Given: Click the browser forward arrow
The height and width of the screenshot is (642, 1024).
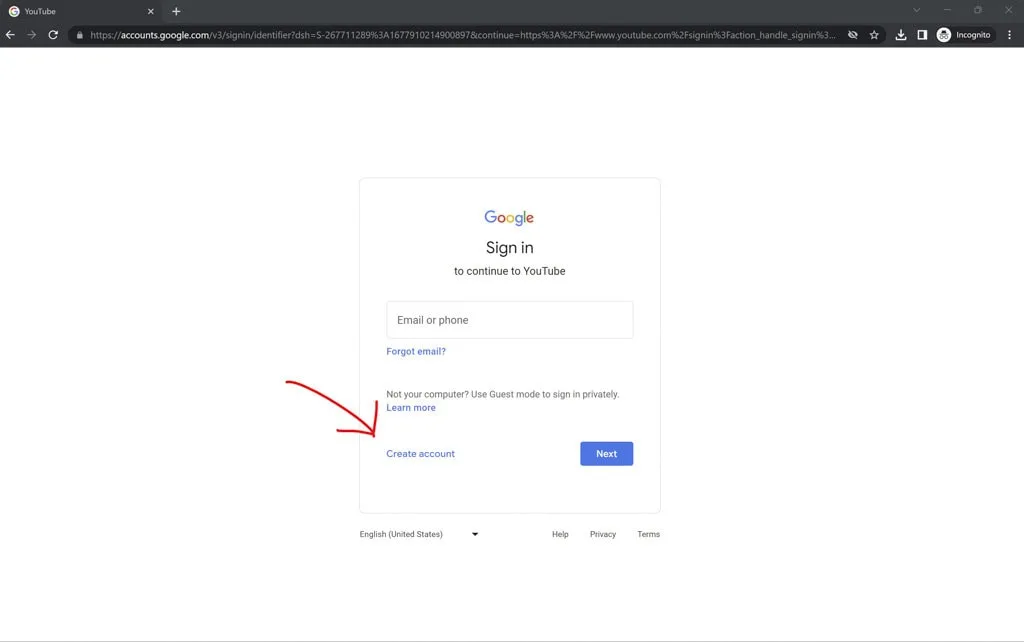Looking at the screenshot, I should 31,34.
